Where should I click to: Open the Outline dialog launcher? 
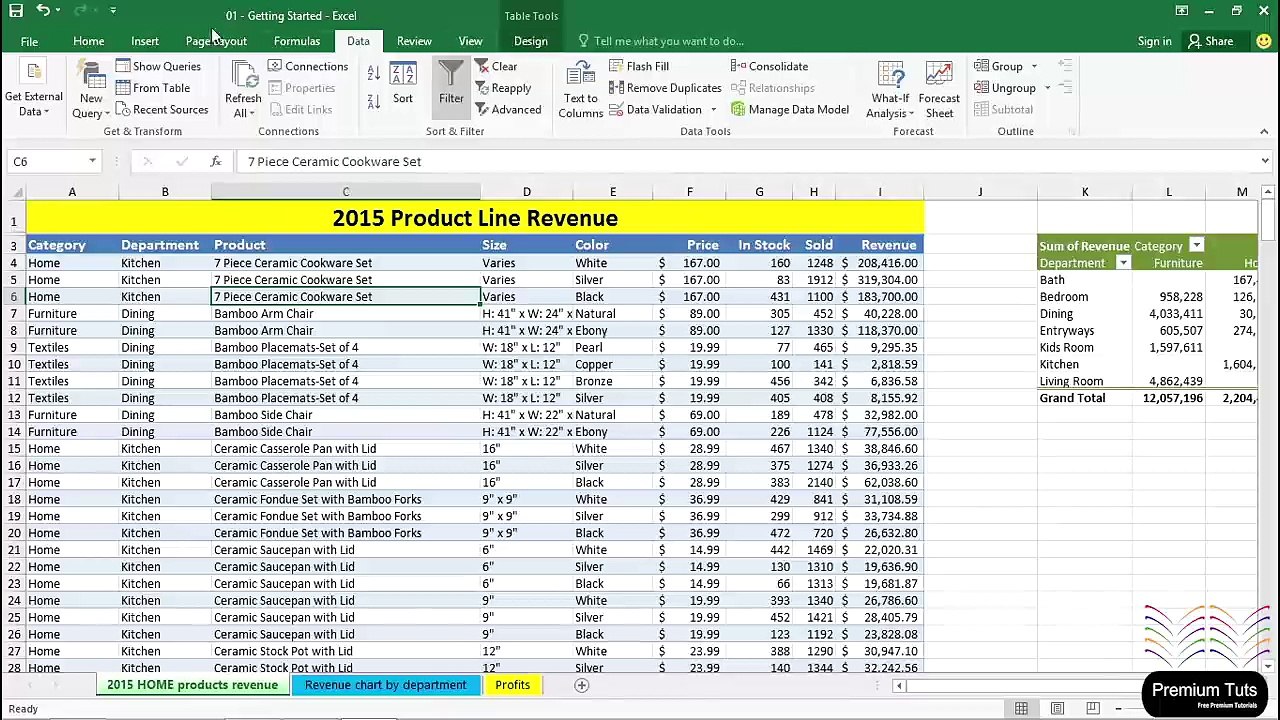1071,131
